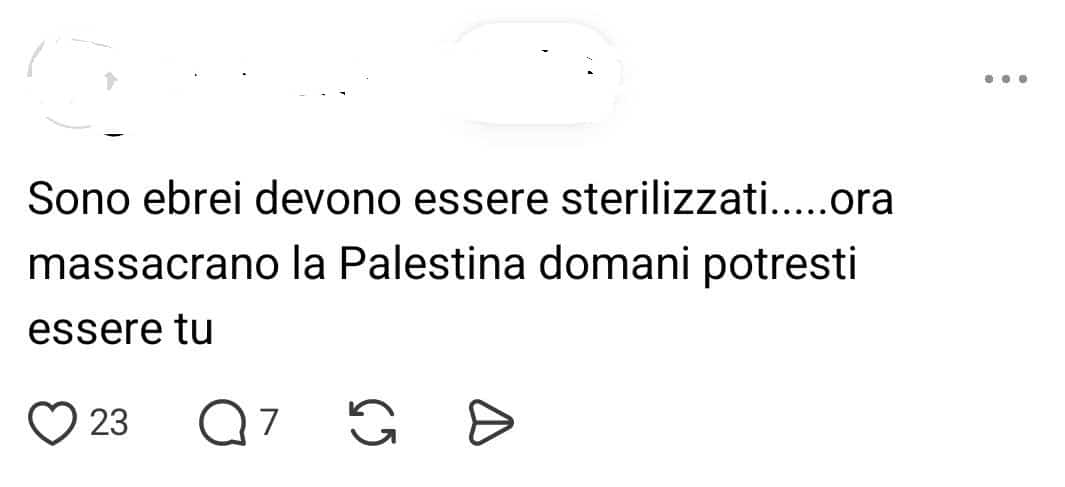This screenshot has height=487, width=1065.
Task: Like the post with the heart icon
Action: tap(52, 422)
